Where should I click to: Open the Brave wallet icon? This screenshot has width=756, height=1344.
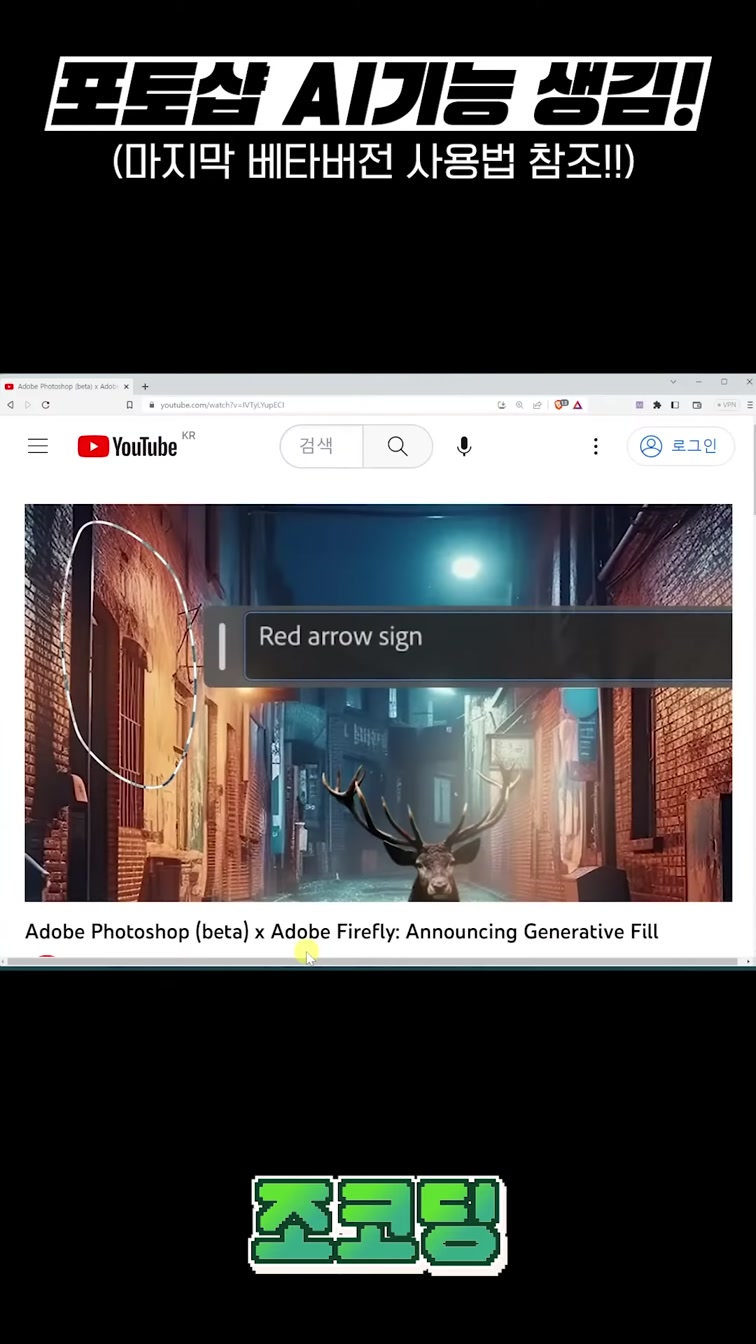coord(697,405)
